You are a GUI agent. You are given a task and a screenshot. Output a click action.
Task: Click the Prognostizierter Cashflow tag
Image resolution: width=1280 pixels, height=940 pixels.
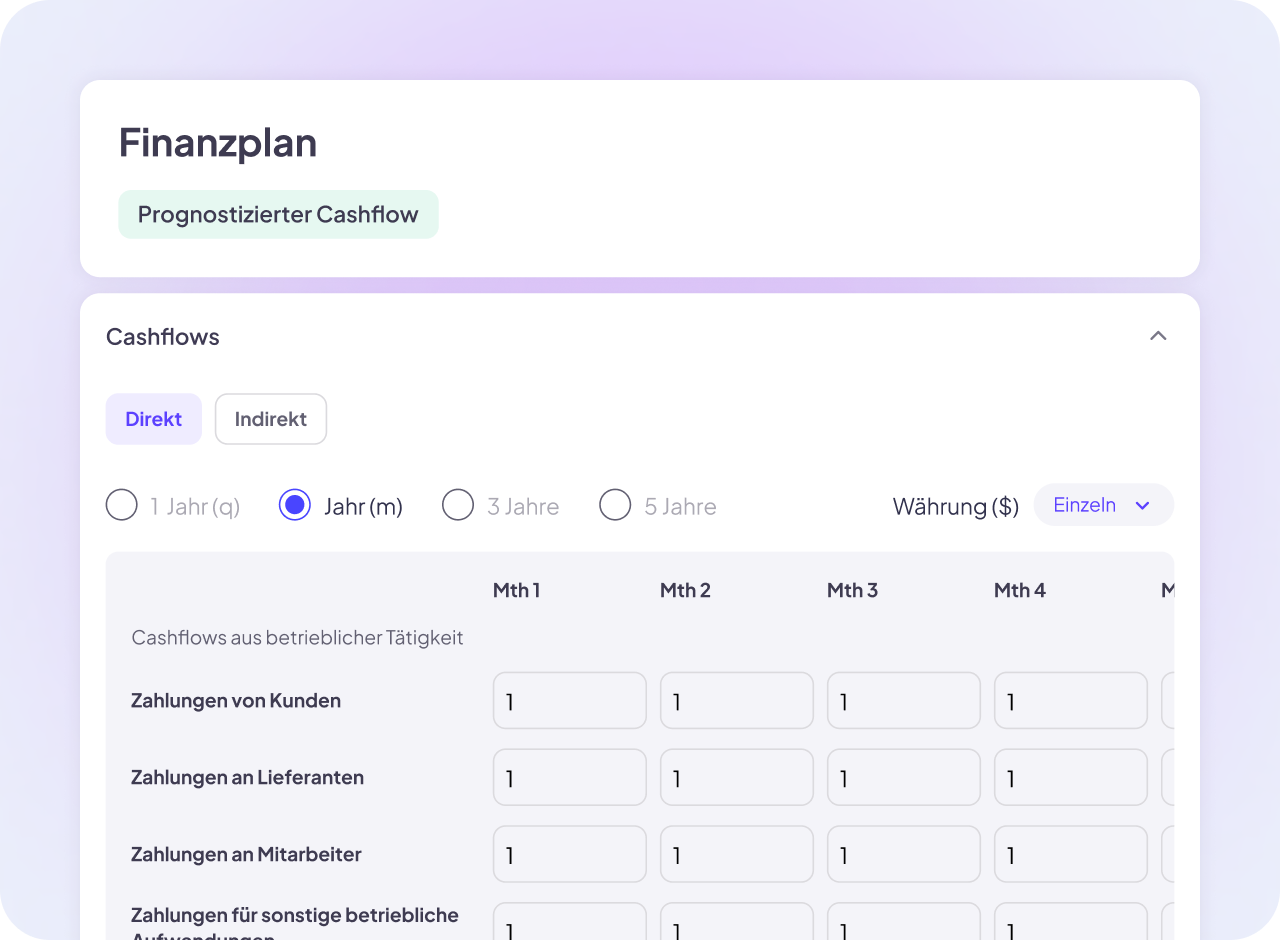tap(278, 215)
